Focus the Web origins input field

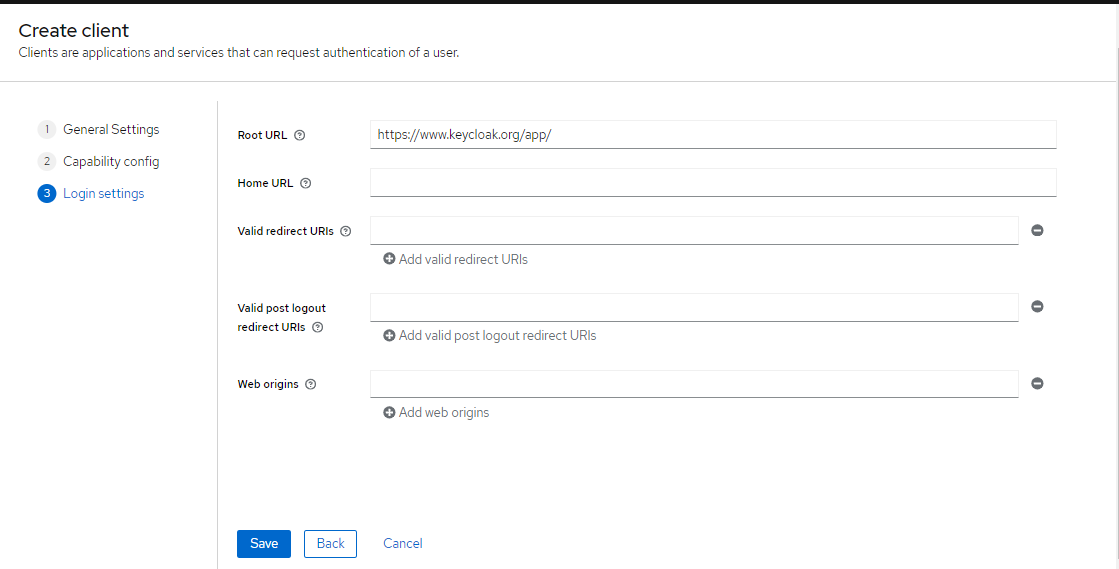(694, 383)
